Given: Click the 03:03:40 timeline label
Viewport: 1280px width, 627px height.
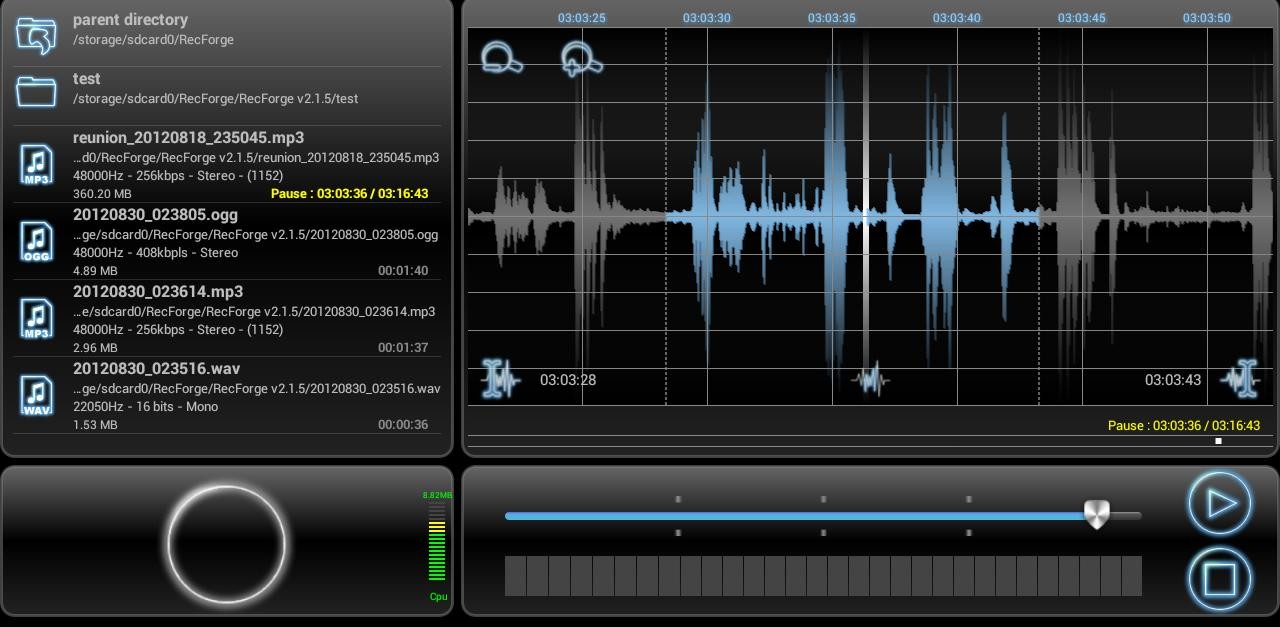Looking at the screenshot, I should [957, 18].
